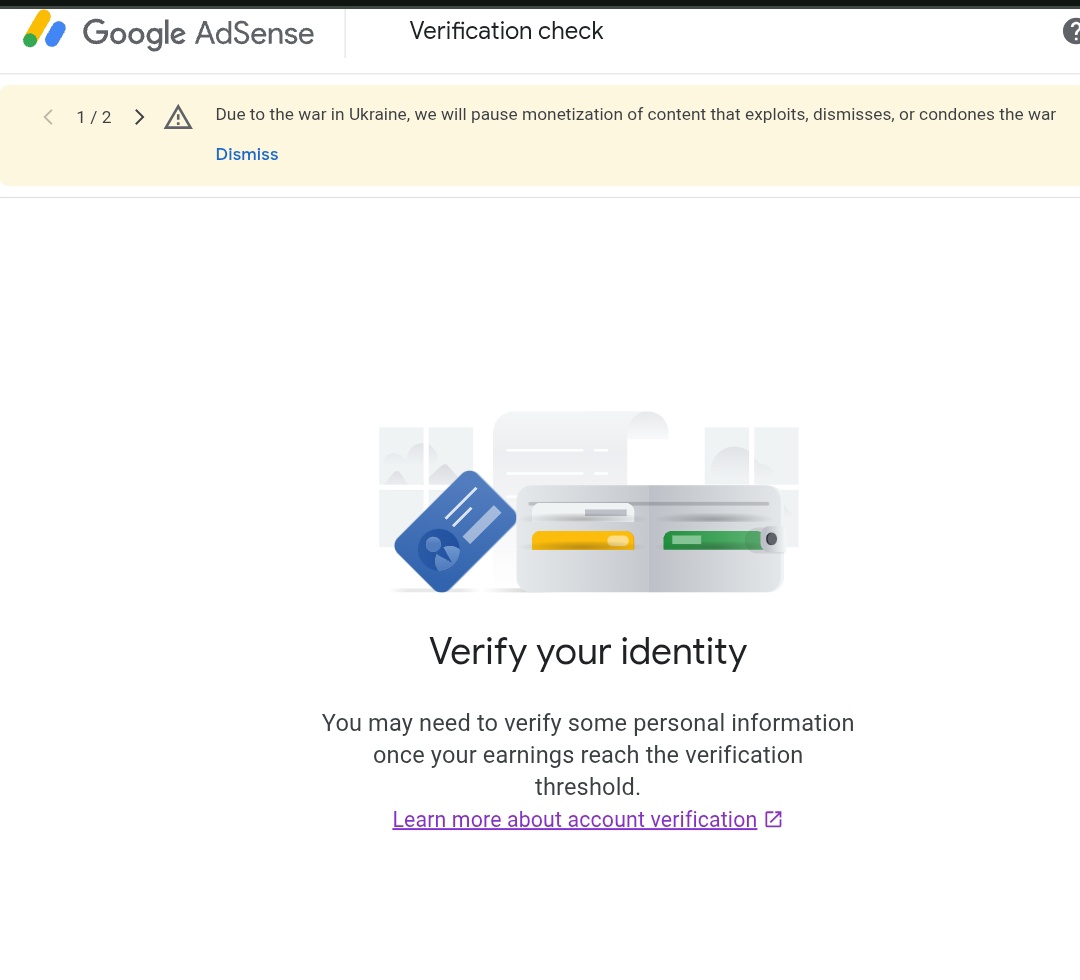Viewport: 1080px width, 980px height.
Task: Click the earnings verification threshold paragraph
Action: coord(588,755)
